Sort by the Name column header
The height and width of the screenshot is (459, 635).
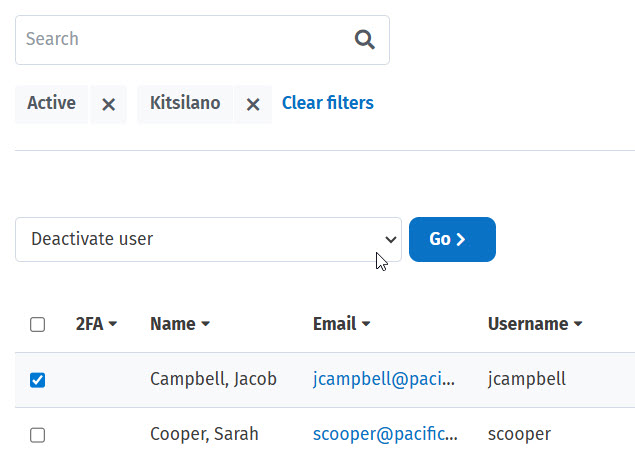tap(179, 324)
